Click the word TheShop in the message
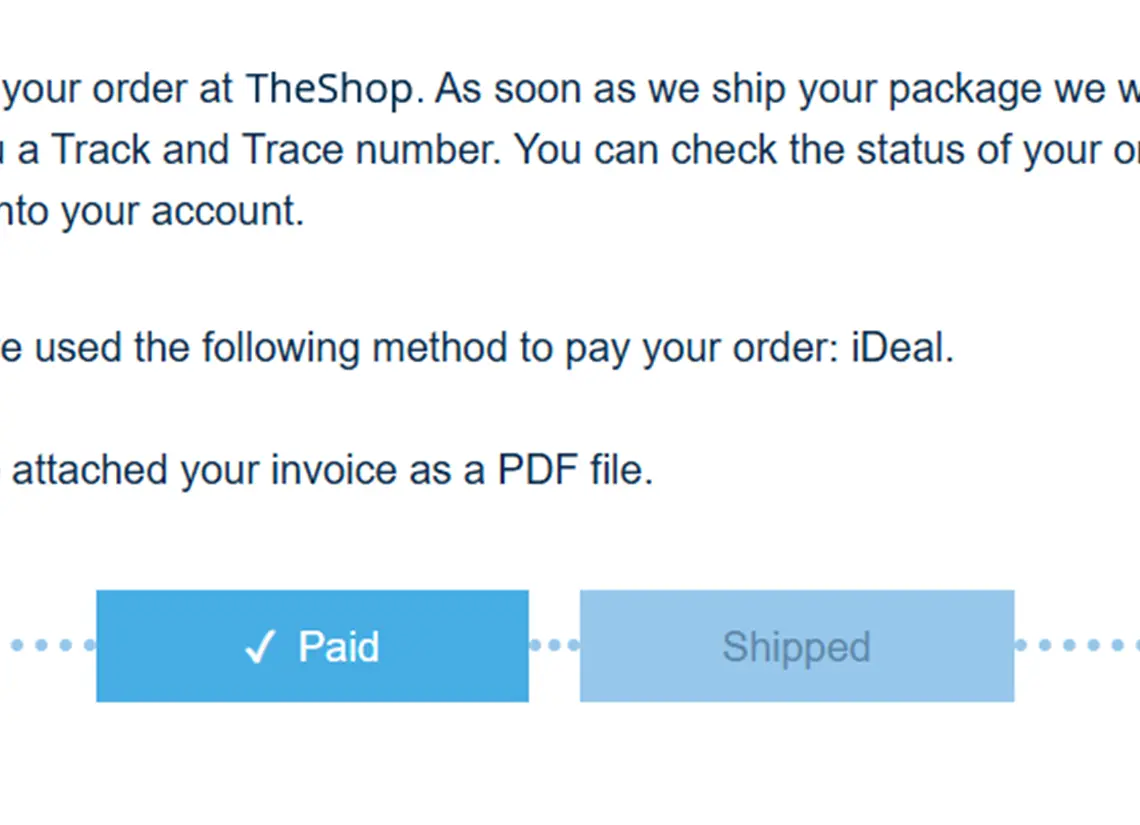1140x825 pixels. pos(329,90)
